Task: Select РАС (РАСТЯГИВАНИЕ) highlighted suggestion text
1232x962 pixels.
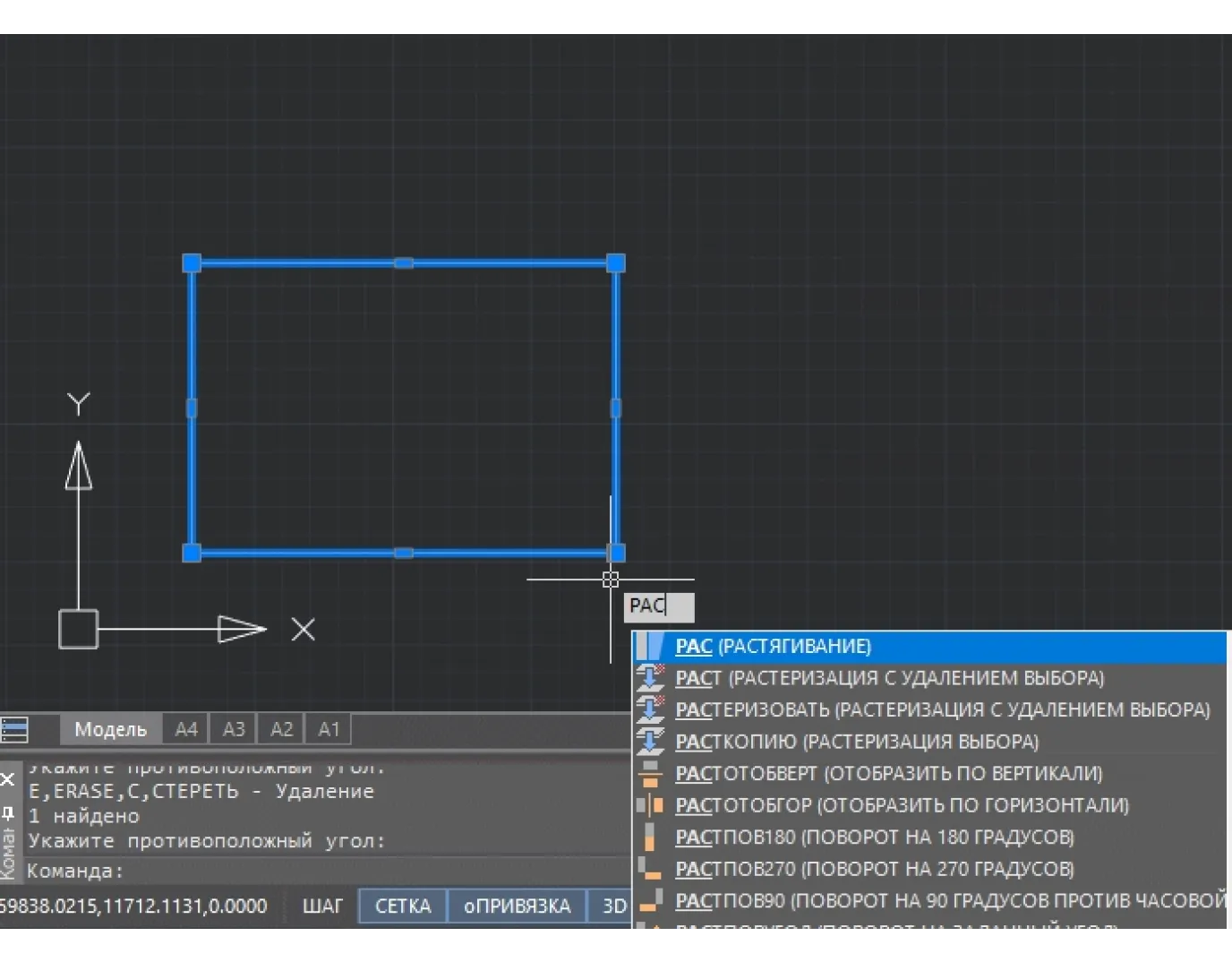Action: coord(773,646)
